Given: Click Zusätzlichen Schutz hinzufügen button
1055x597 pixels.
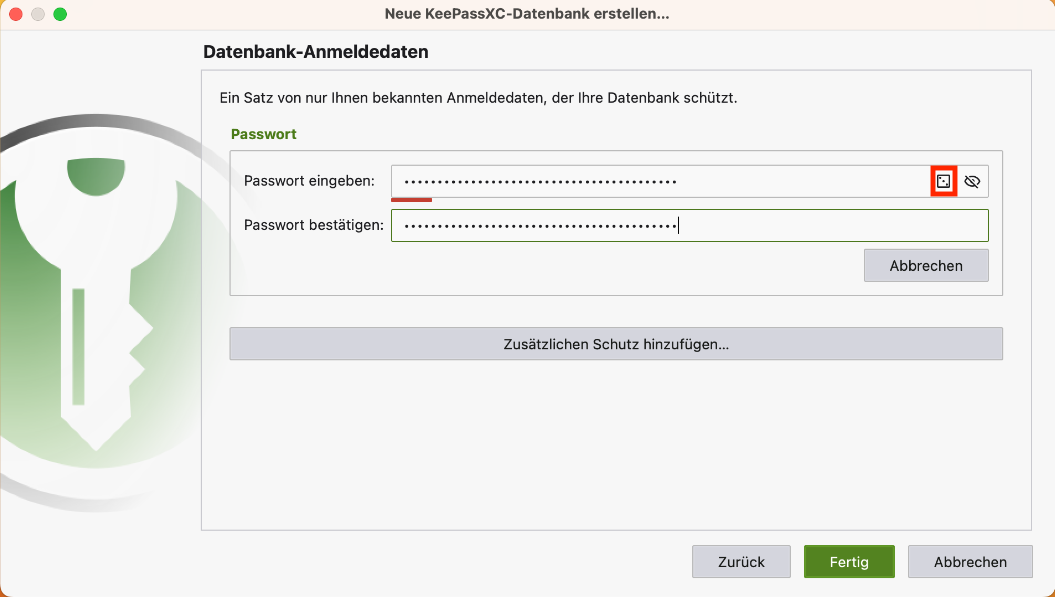Looking at the screenshot, I should pos(616,344).
